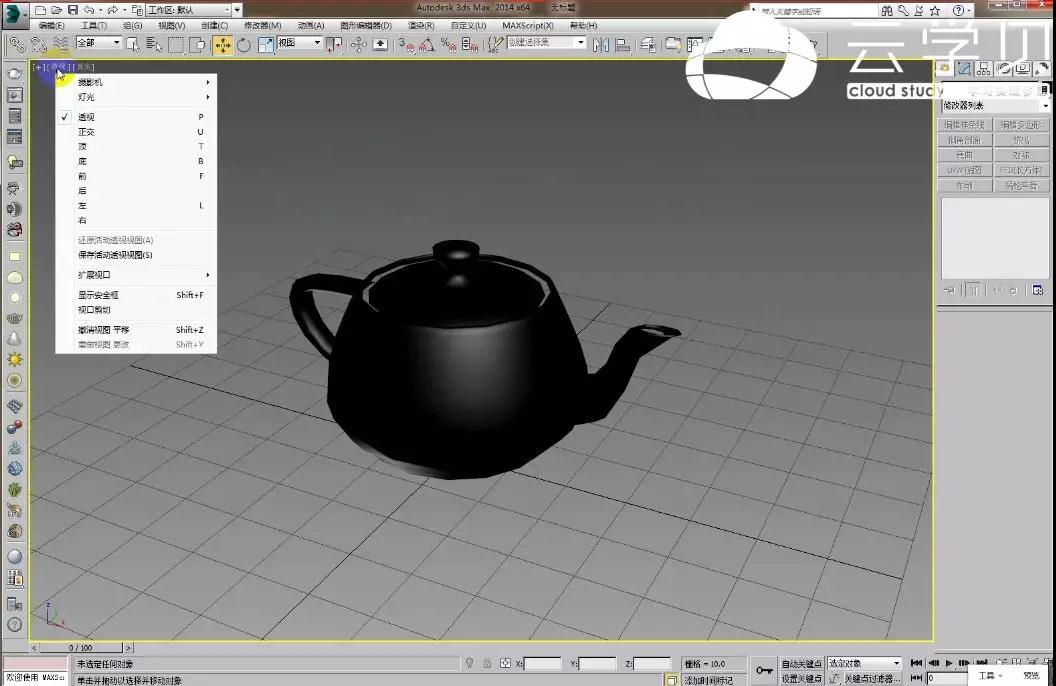
Task: Click the Select by Name icon
Action: [154, 45]
